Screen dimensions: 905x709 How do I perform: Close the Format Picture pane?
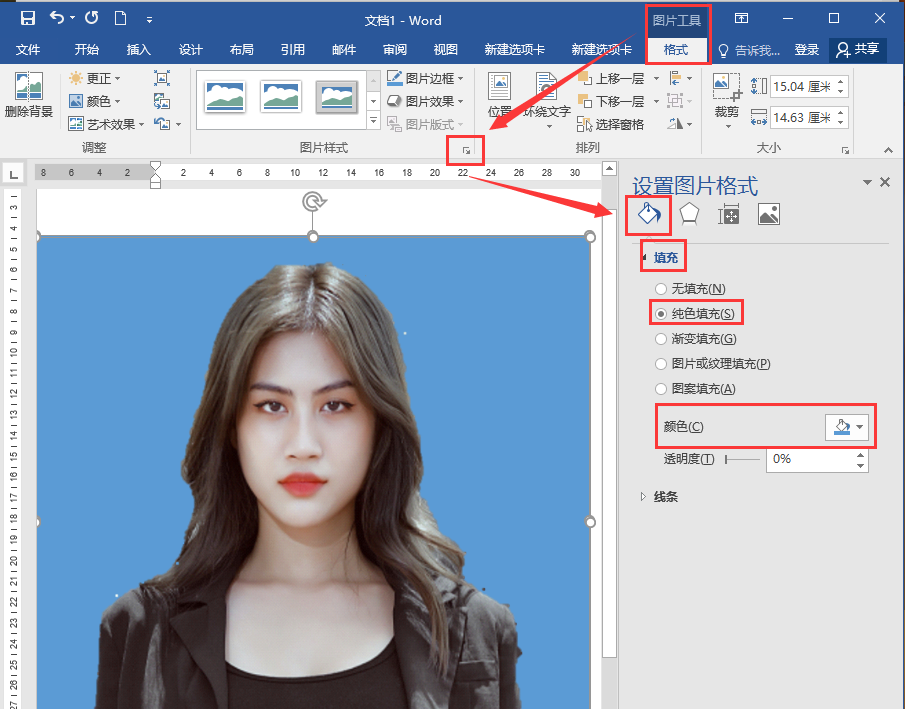[885, 182]
